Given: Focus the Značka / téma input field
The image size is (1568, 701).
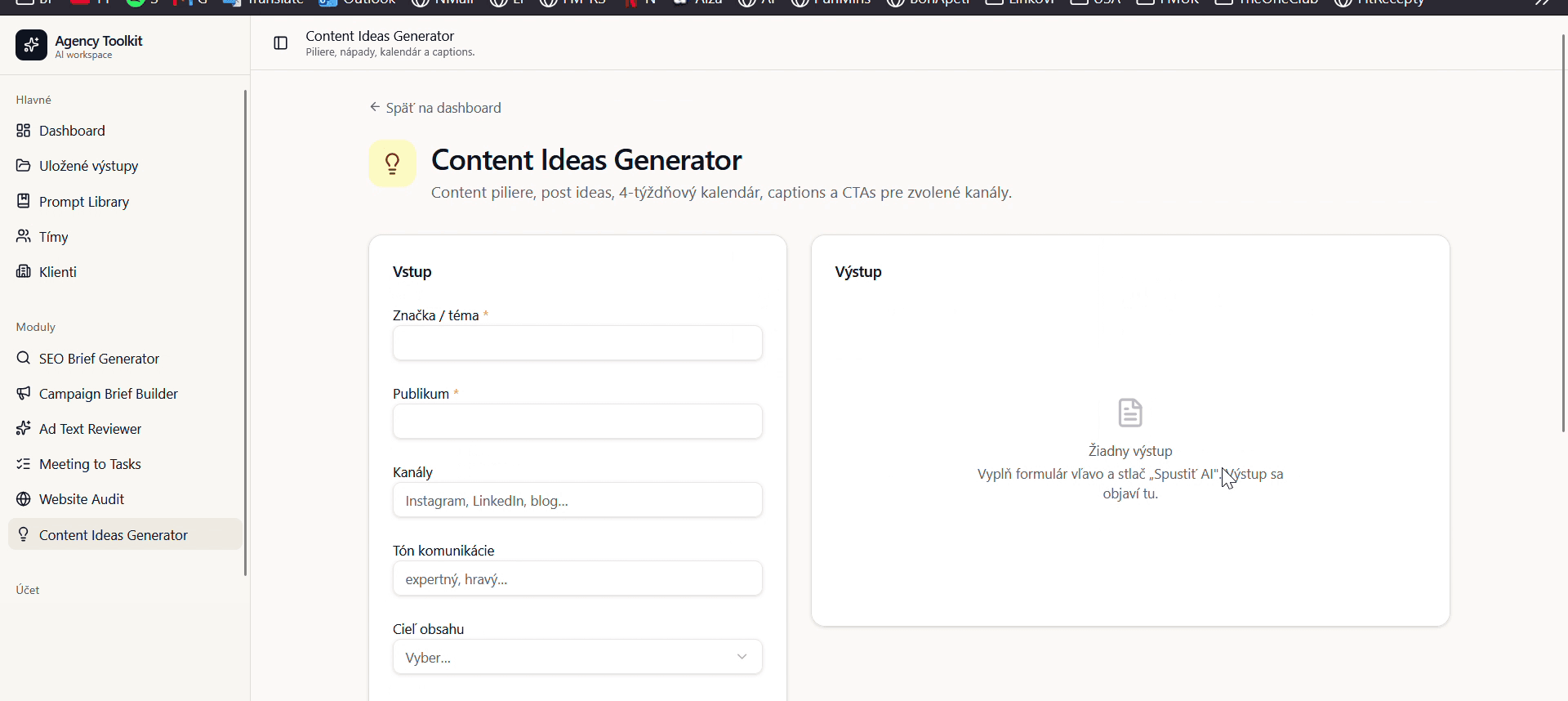Looking at the screenshot, I should 577,343.
